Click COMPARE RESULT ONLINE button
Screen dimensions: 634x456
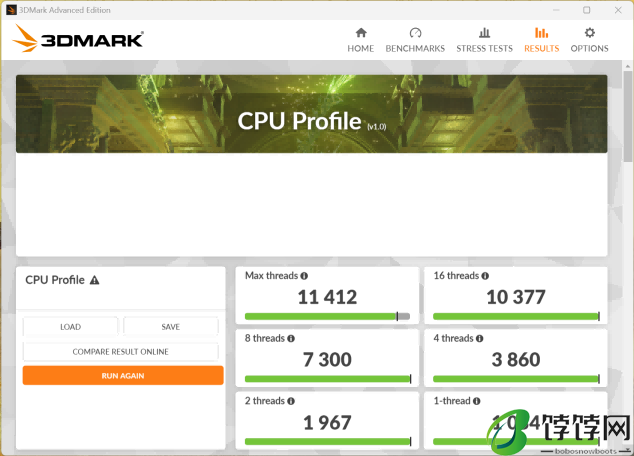point(120,352)
